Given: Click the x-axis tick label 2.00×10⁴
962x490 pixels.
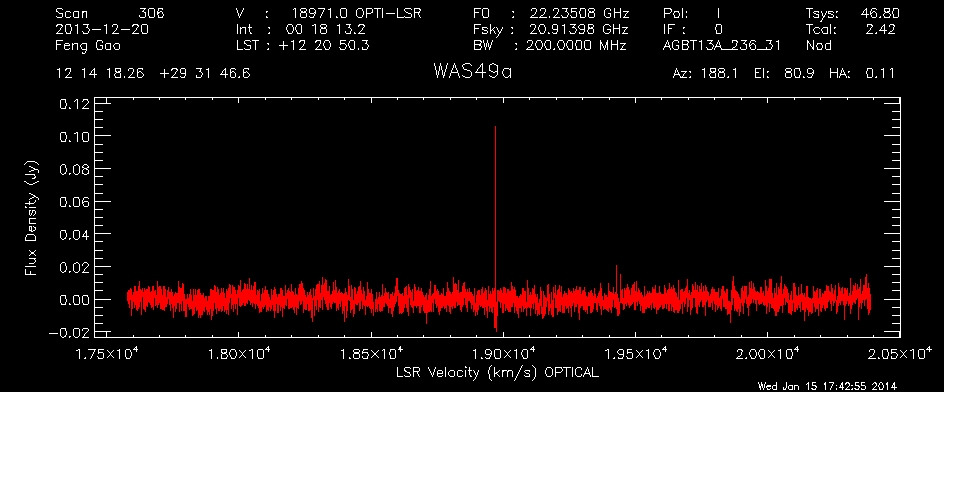Looking at the screenshot, I should click(x=768, y=354).
